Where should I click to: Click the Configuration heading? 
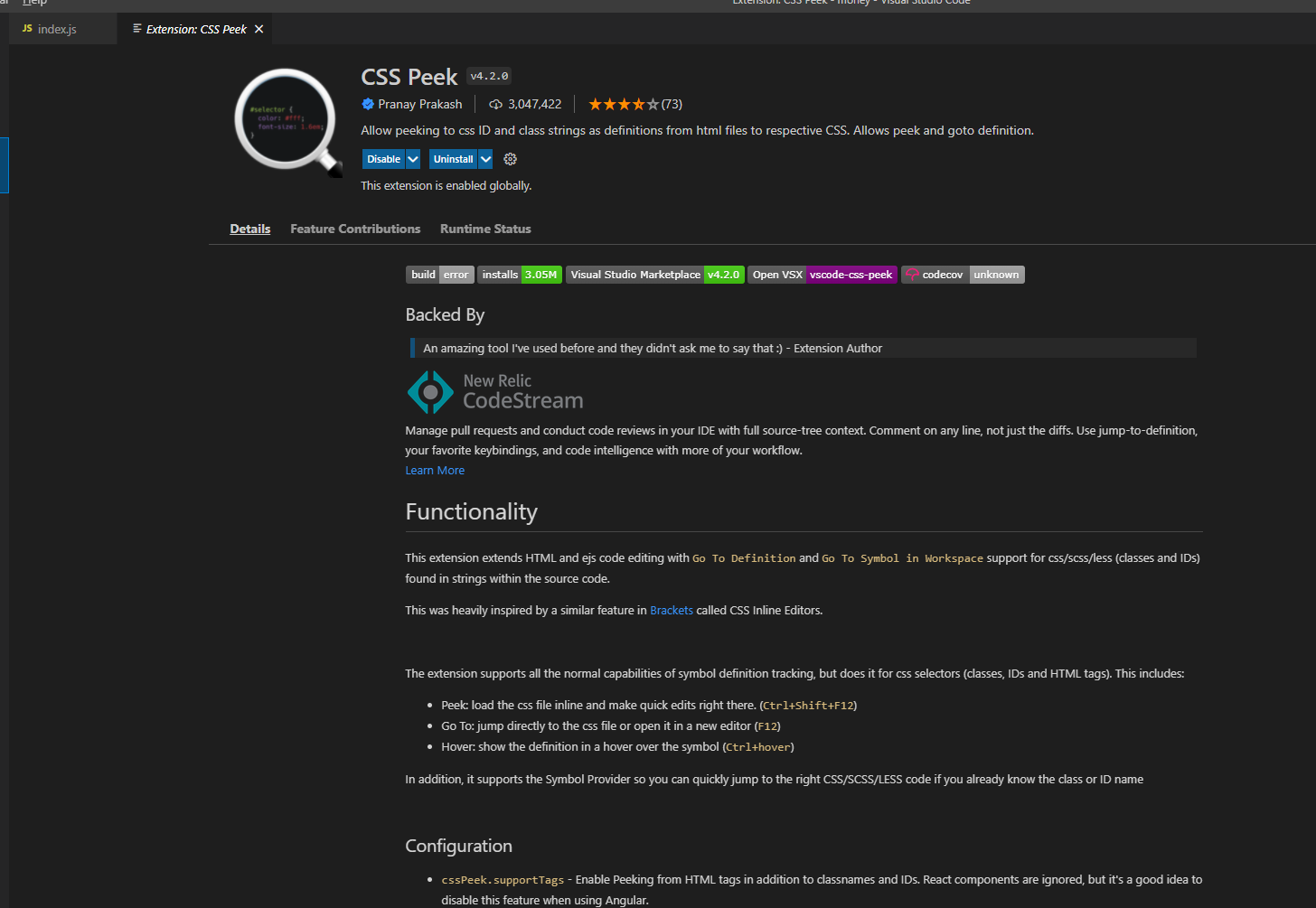pyautogui.click(x=458, y=846)
